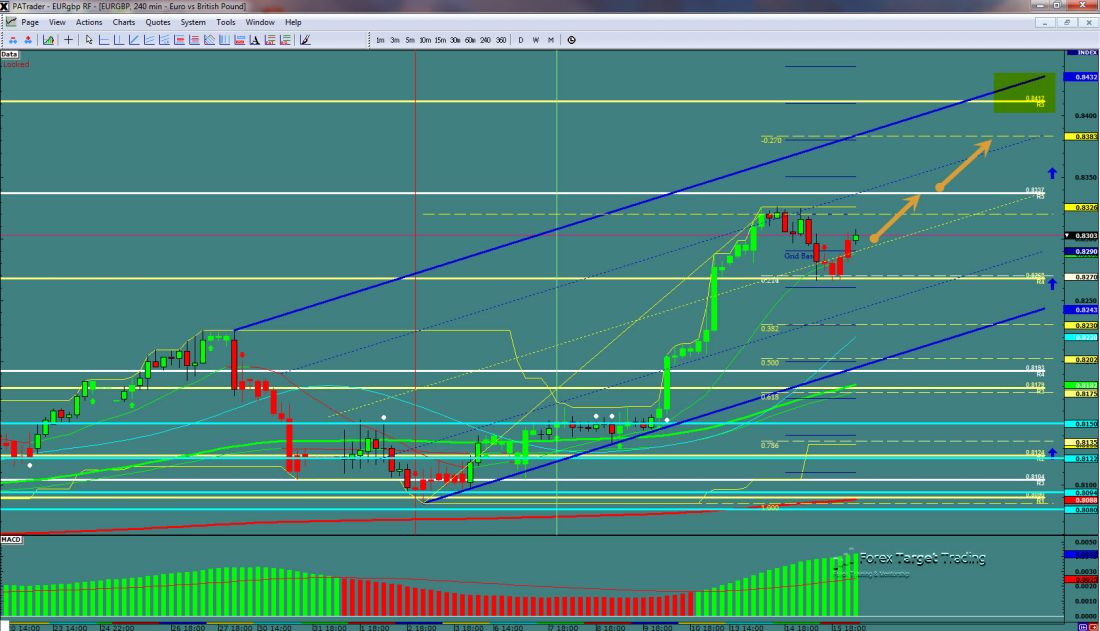Click the Data label at the chart corner
Screen dimensions: 1100x631
[10, 54]
